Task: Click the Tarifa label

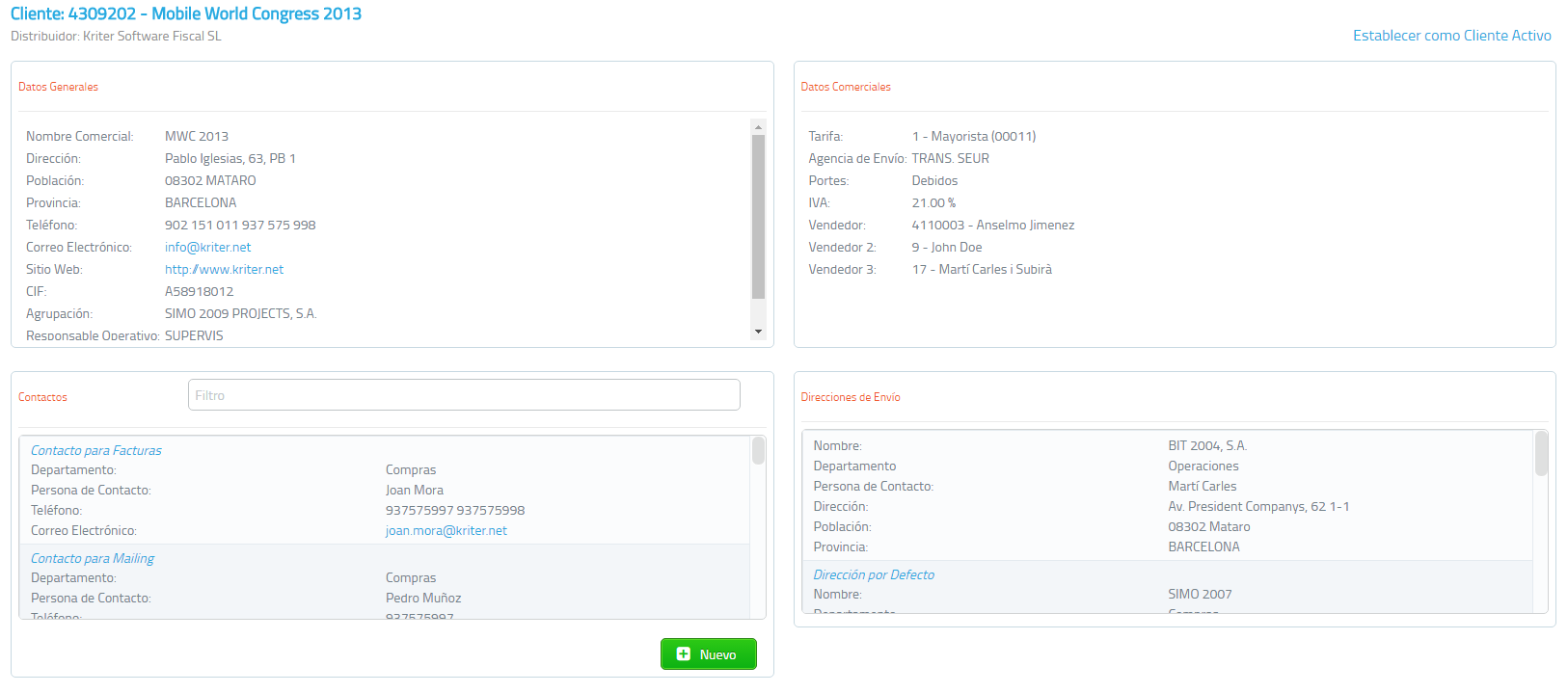Action: tap(825, 137)
